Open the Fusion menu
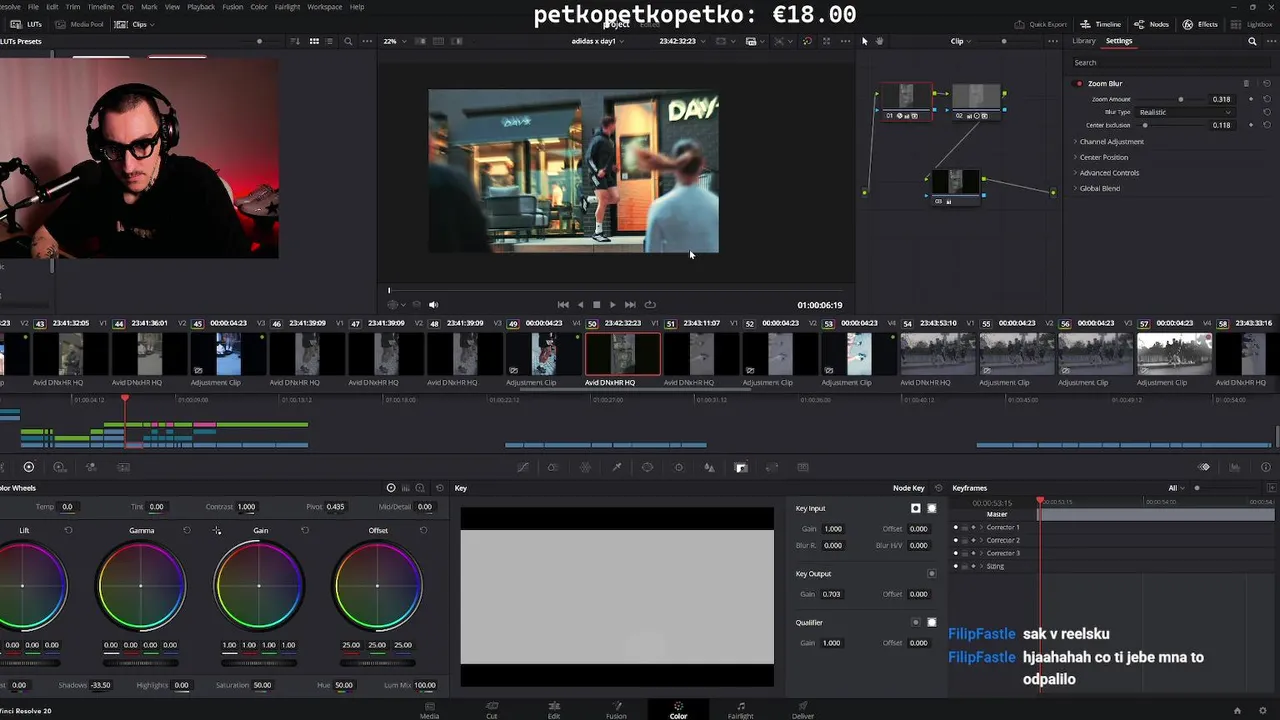The image size is (1280, 720). click(x=232, y=7)
